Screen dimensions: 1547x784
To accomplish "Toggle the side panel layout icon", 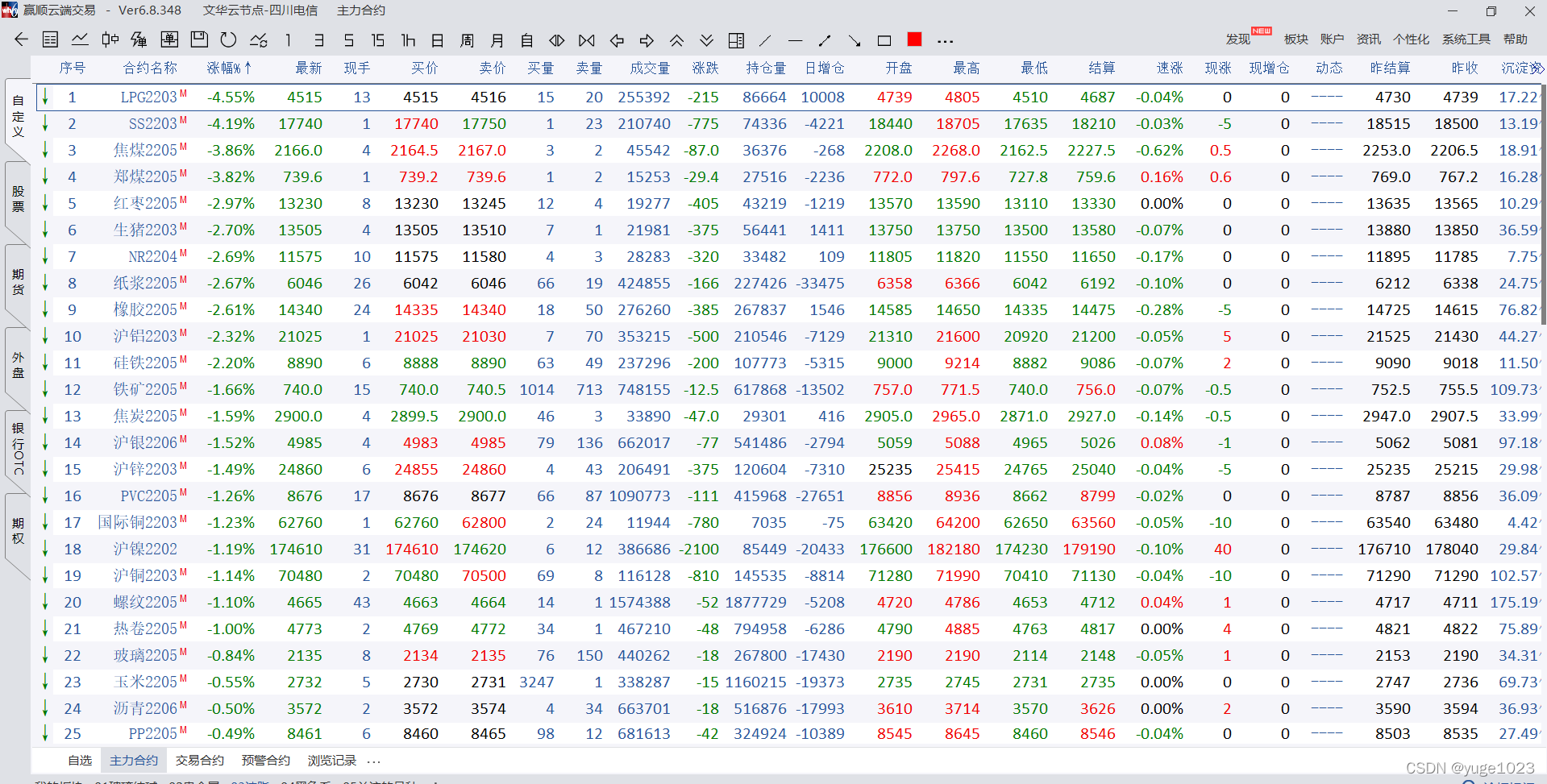I will (x=736, y=39).
